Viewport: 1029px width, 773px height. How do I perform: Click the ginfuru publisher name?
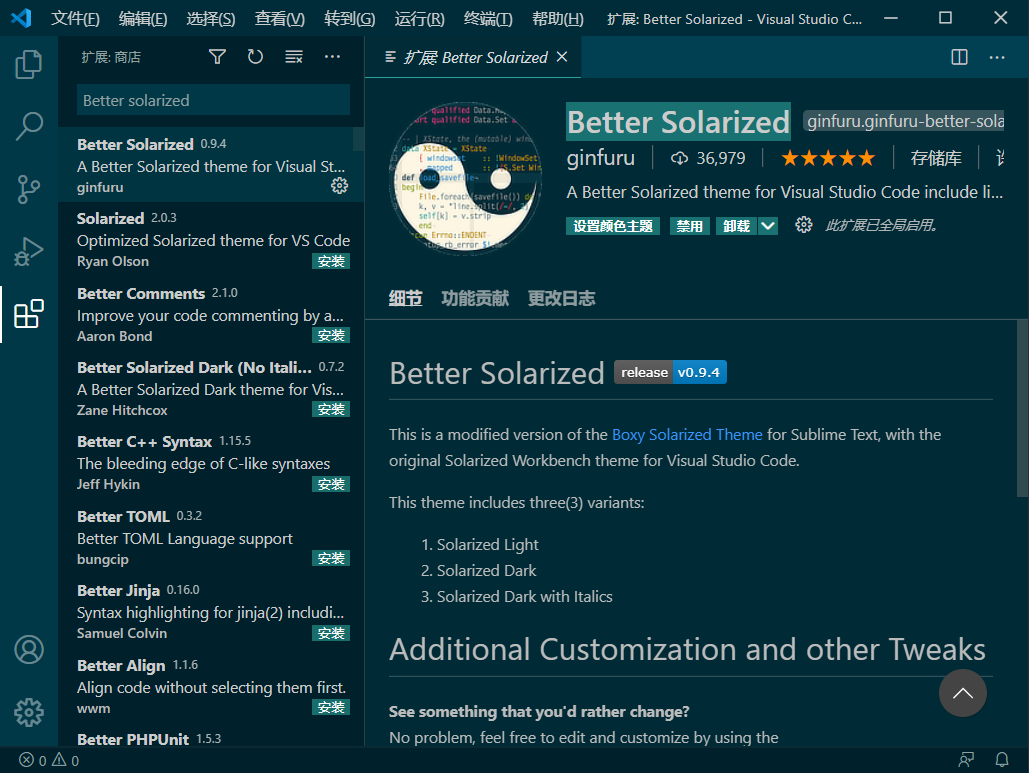[600, 158]
